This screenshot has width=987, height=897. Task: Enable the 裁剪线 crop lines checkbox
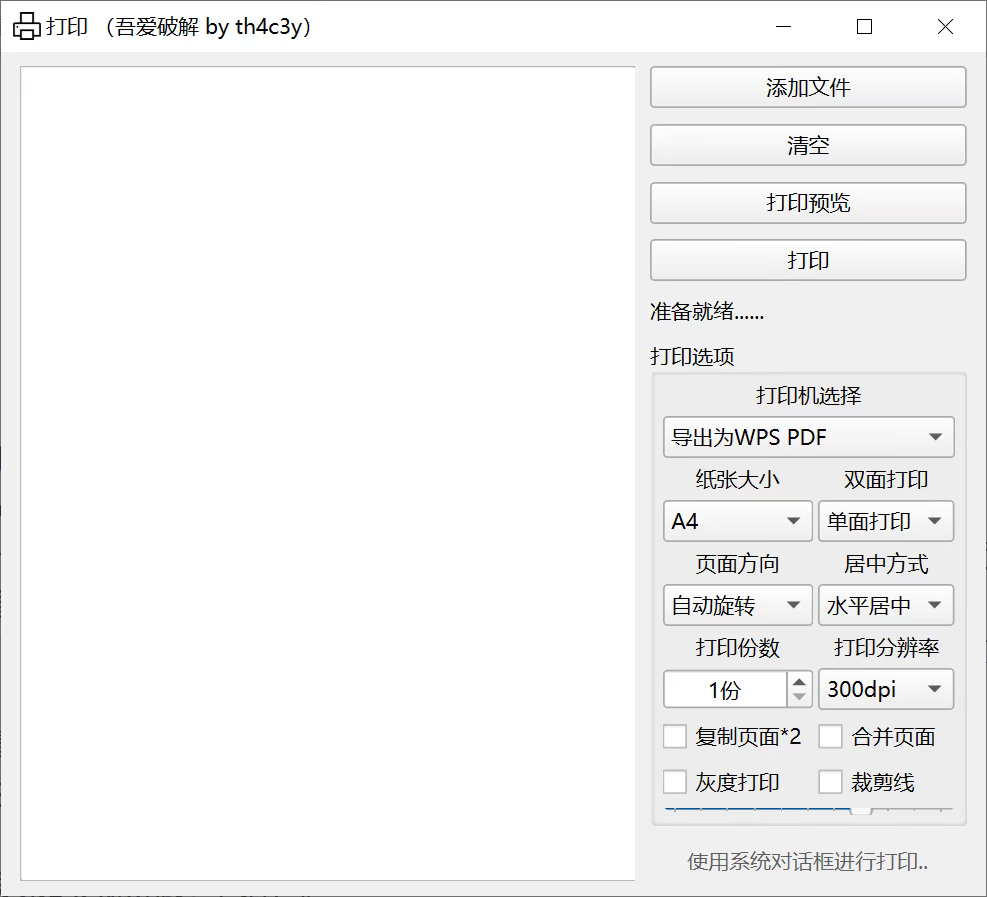click(x=830, y=781)
